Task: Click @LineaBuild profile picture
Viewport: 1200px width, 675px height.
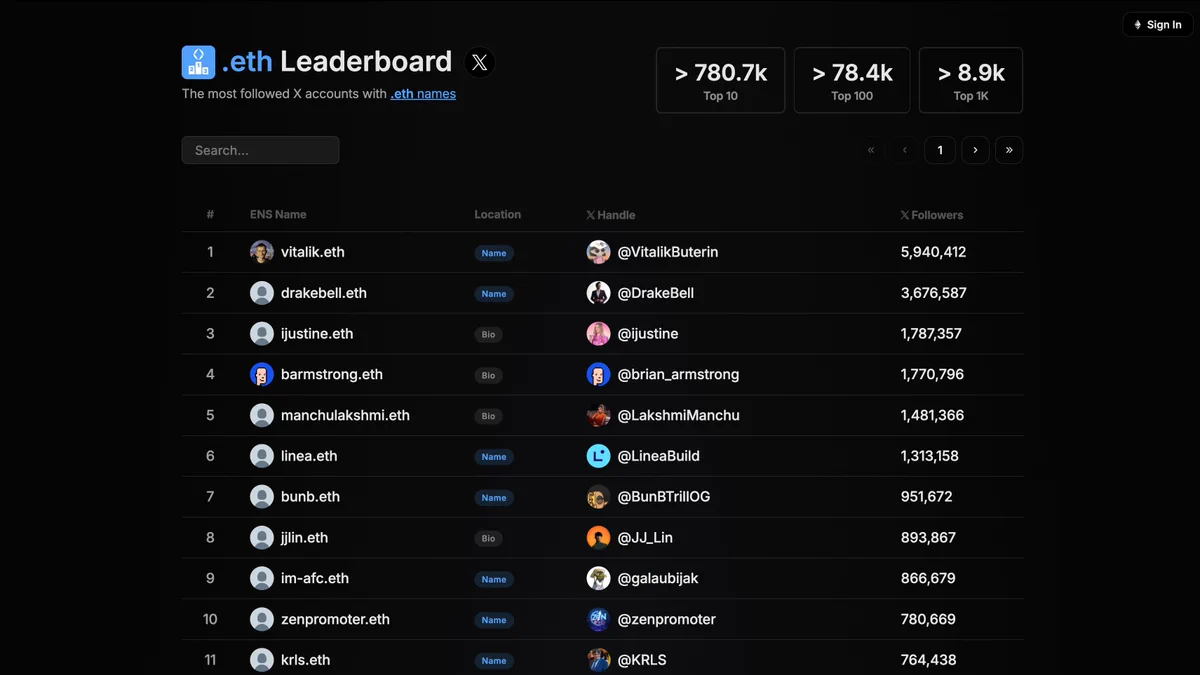Action: [598, 456]
